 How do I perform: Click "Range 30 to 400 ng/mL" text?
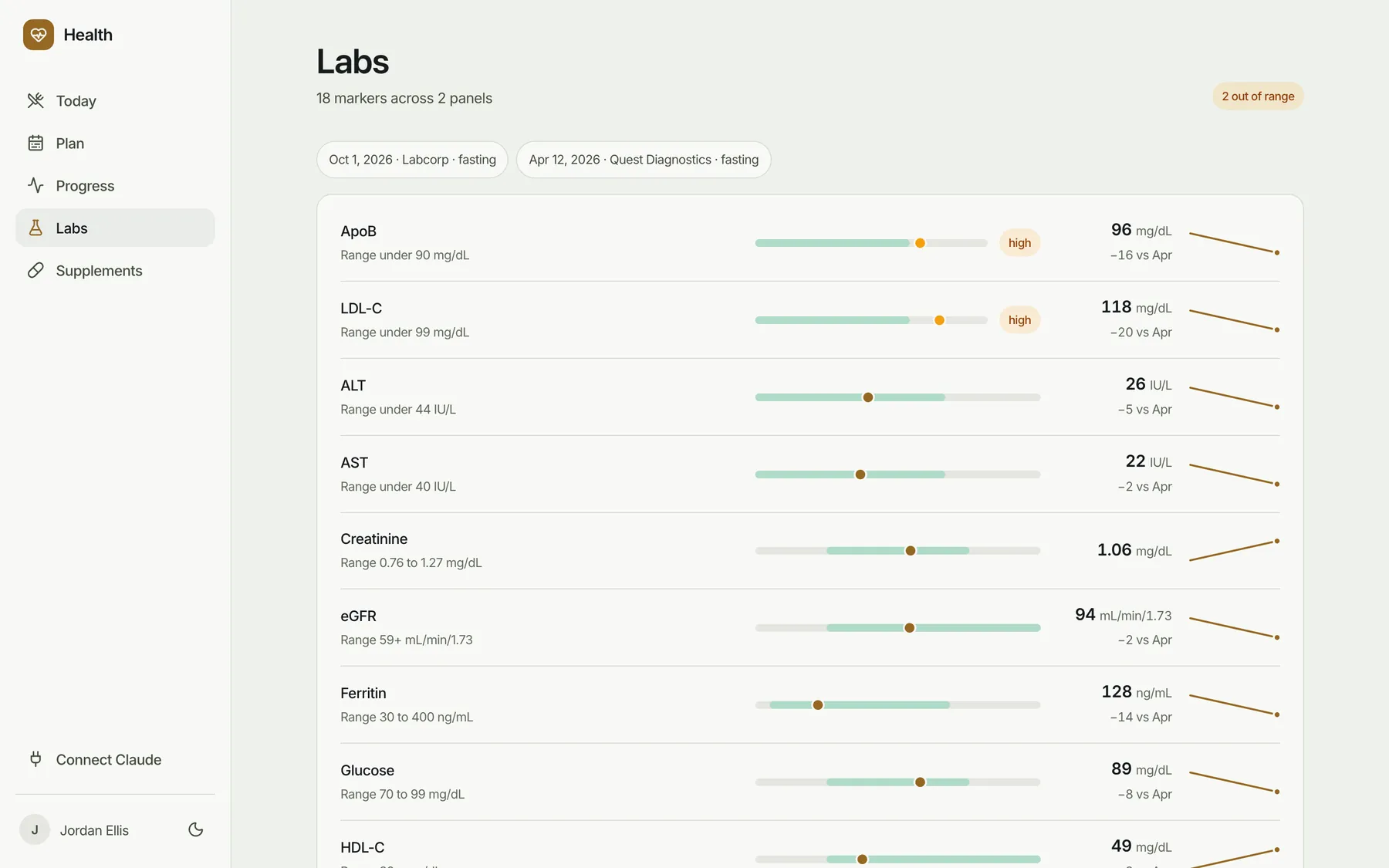pyautogui.click(x=407, y=717)
